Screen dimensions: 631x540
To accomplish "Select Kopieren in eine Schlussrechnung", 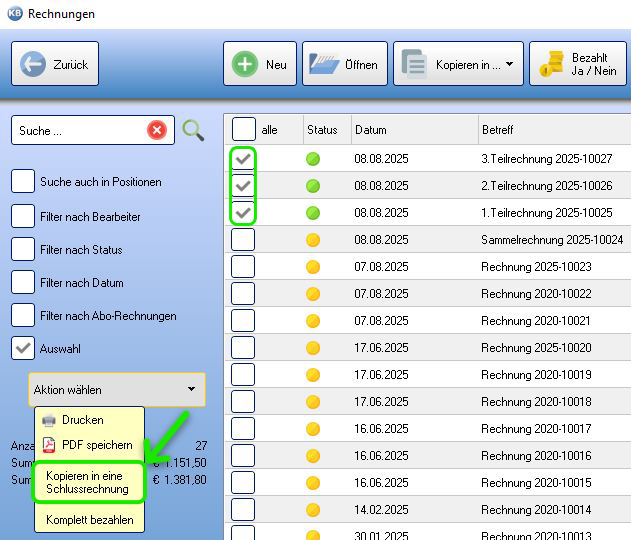I will [89, 482].
